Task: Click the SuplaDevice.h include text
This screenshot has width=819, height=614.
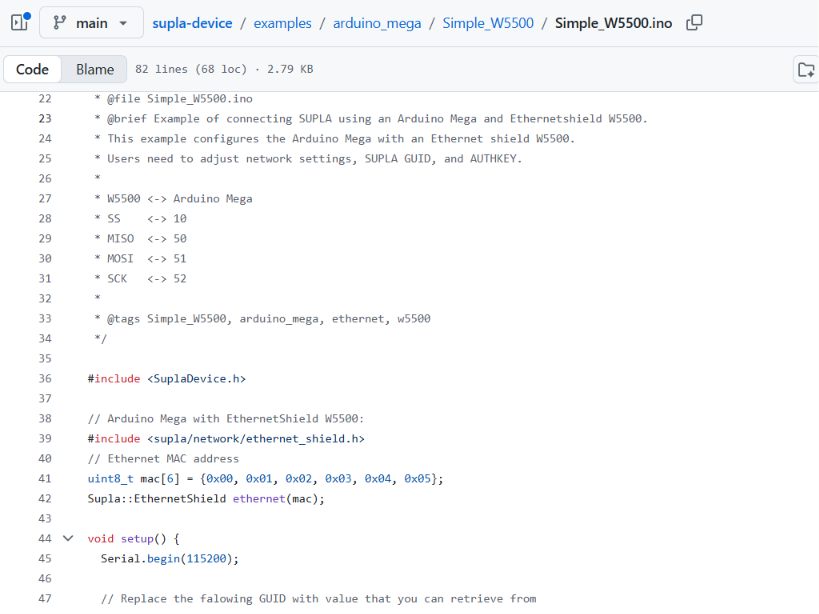Action: click(x=196, y=379)
